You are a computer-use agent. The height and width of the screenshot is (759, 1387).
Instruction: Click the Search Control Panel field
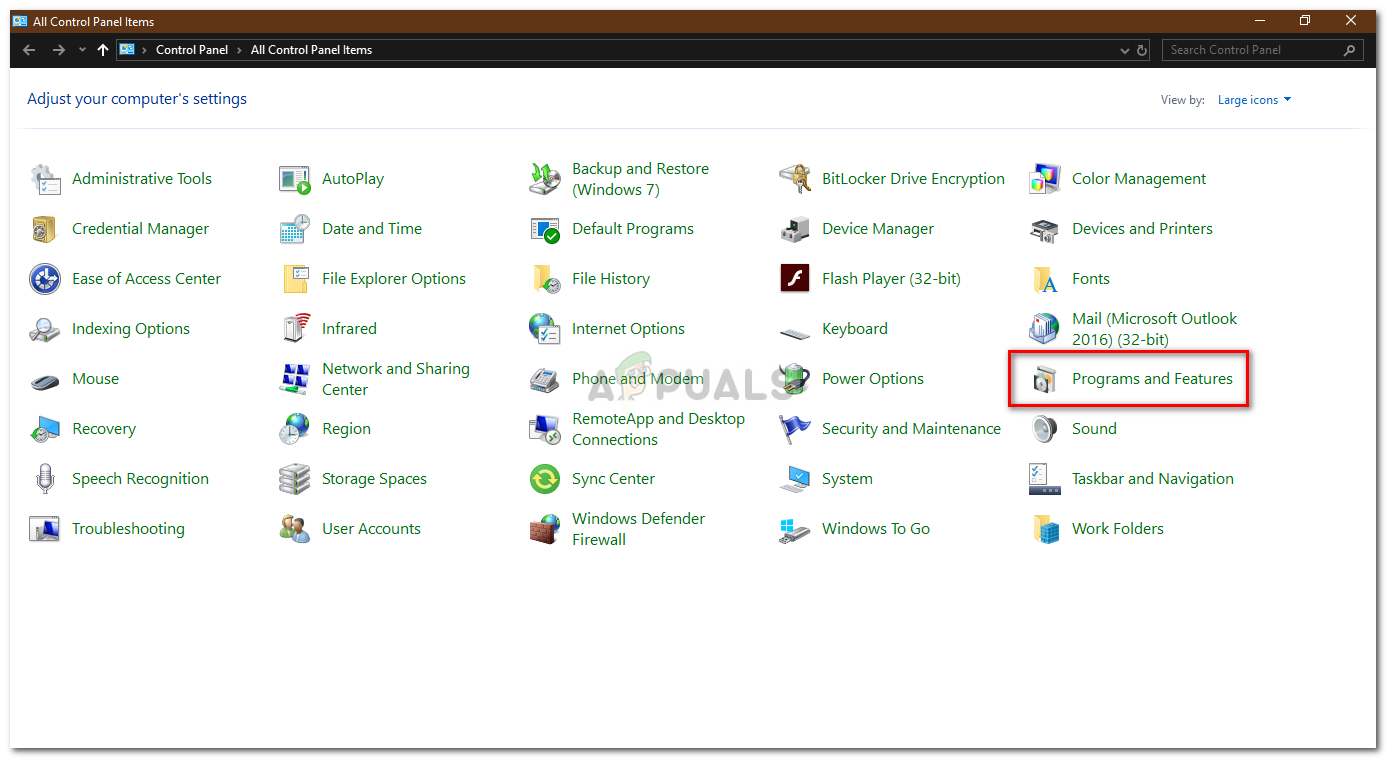coord(1262,50)
